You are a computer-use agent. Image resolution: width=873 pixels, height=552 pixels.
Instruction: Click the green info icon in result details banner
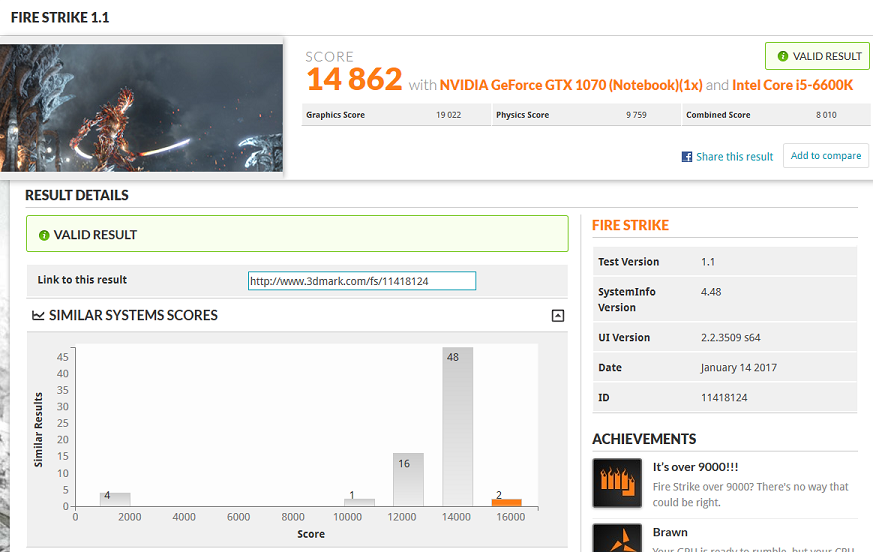(44, 235)
